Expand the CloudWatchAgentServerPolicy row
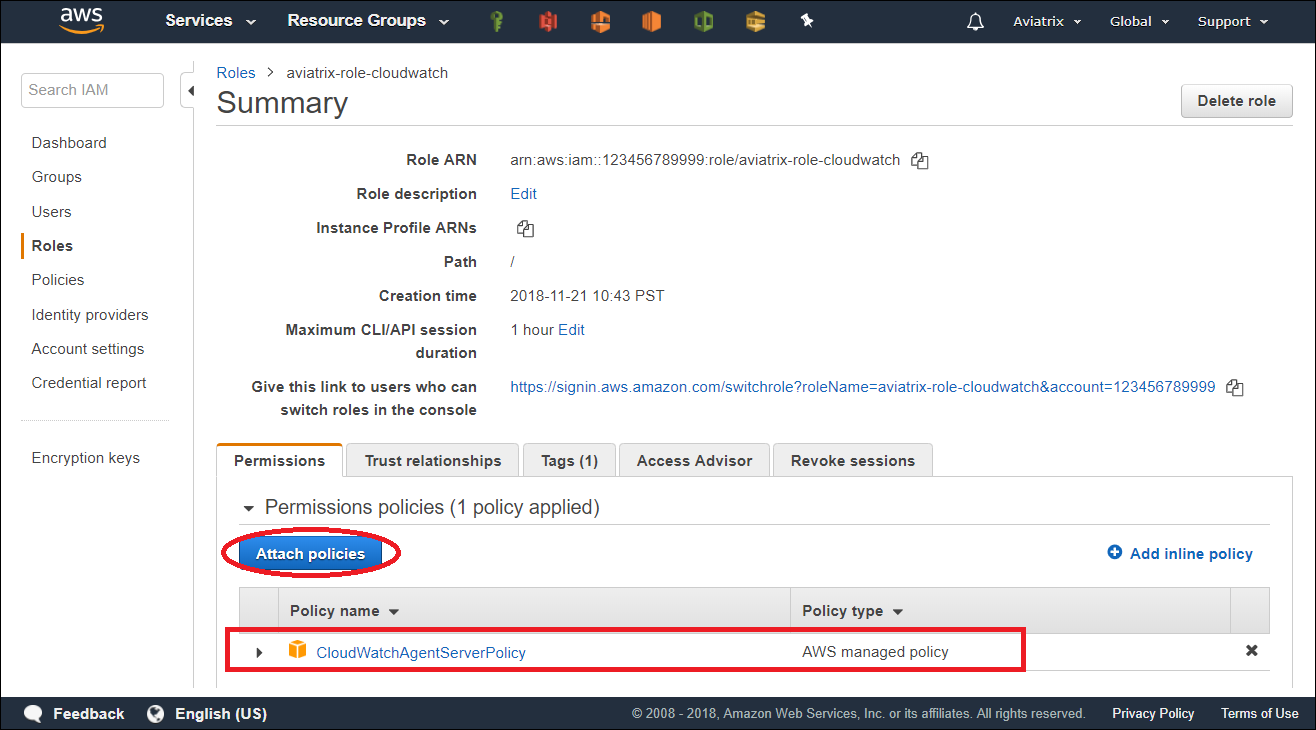Screen dimensions: 1316x730 tap(259, 652)
